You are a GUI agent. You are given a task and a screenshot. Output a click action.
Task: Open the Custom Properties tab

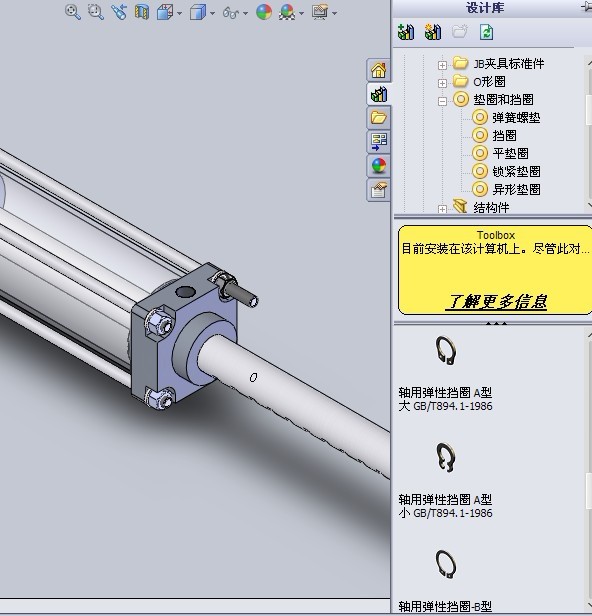tap(378, 190)
